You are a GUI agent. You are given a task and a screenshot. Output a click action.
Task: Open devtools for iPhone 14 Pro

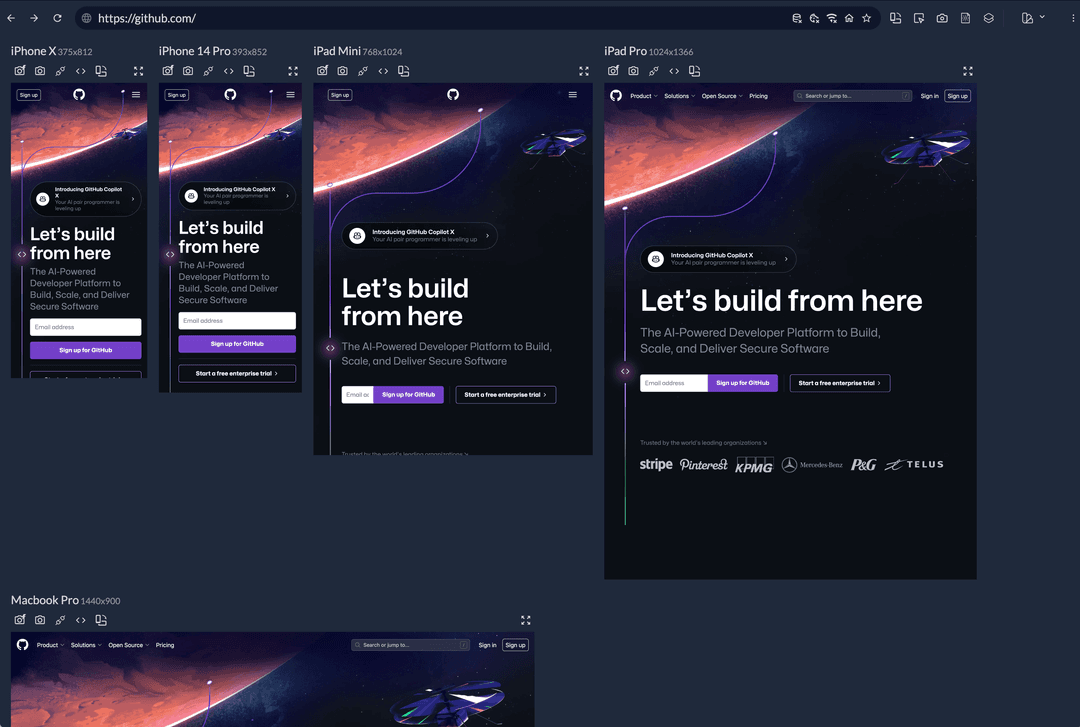(227, 71)
